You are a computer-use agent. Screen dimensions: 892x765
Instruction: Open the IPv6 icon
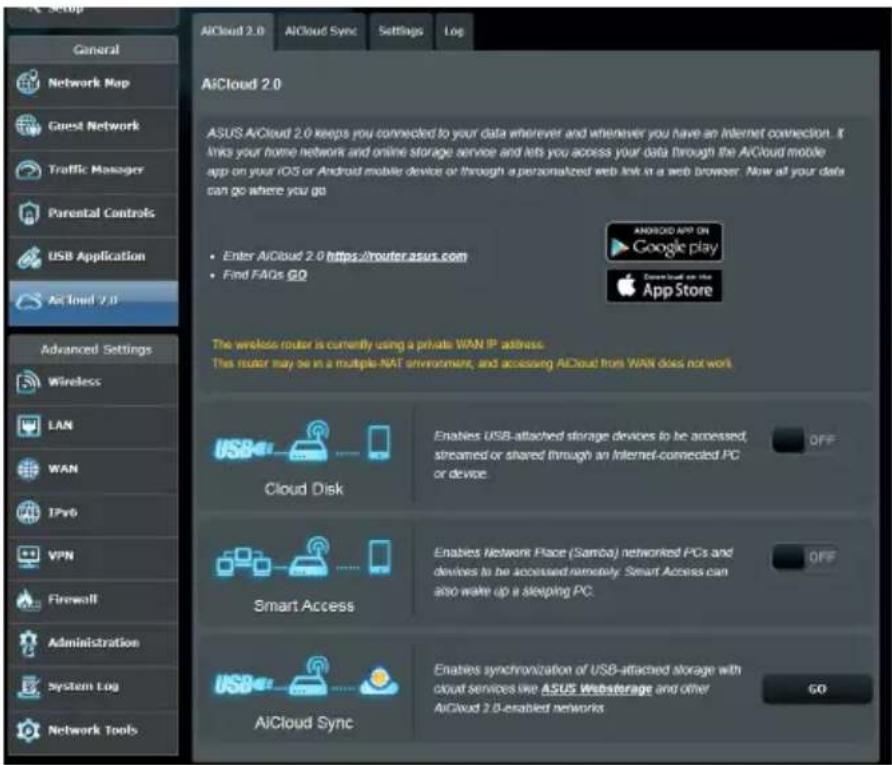click(28, 512)
